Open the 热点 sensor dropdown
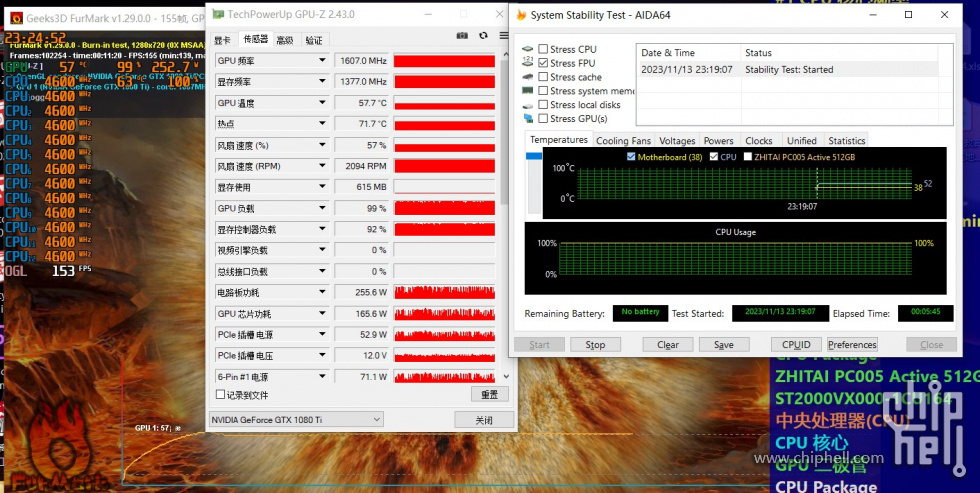The height and width of the screenshot is (493, 980). 322,124
